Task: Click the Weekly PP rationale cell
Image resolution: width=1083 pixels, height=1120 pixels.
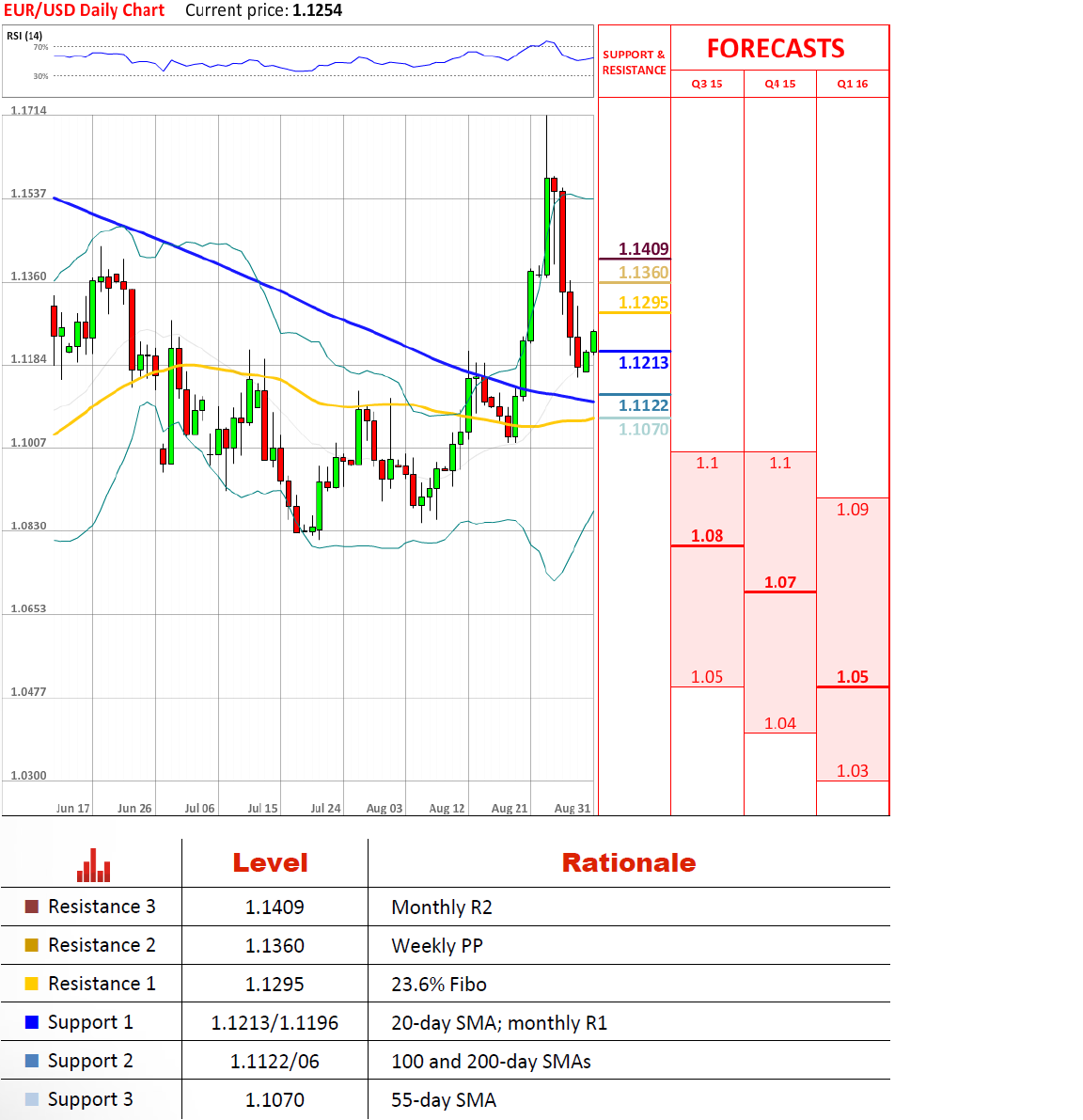Action: tap(437, 946)
